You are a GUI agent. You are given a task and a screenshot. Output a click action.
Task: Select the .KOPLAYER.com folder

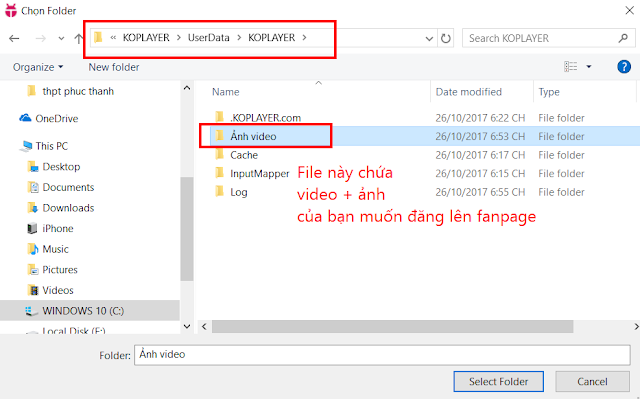pos(265,118)
